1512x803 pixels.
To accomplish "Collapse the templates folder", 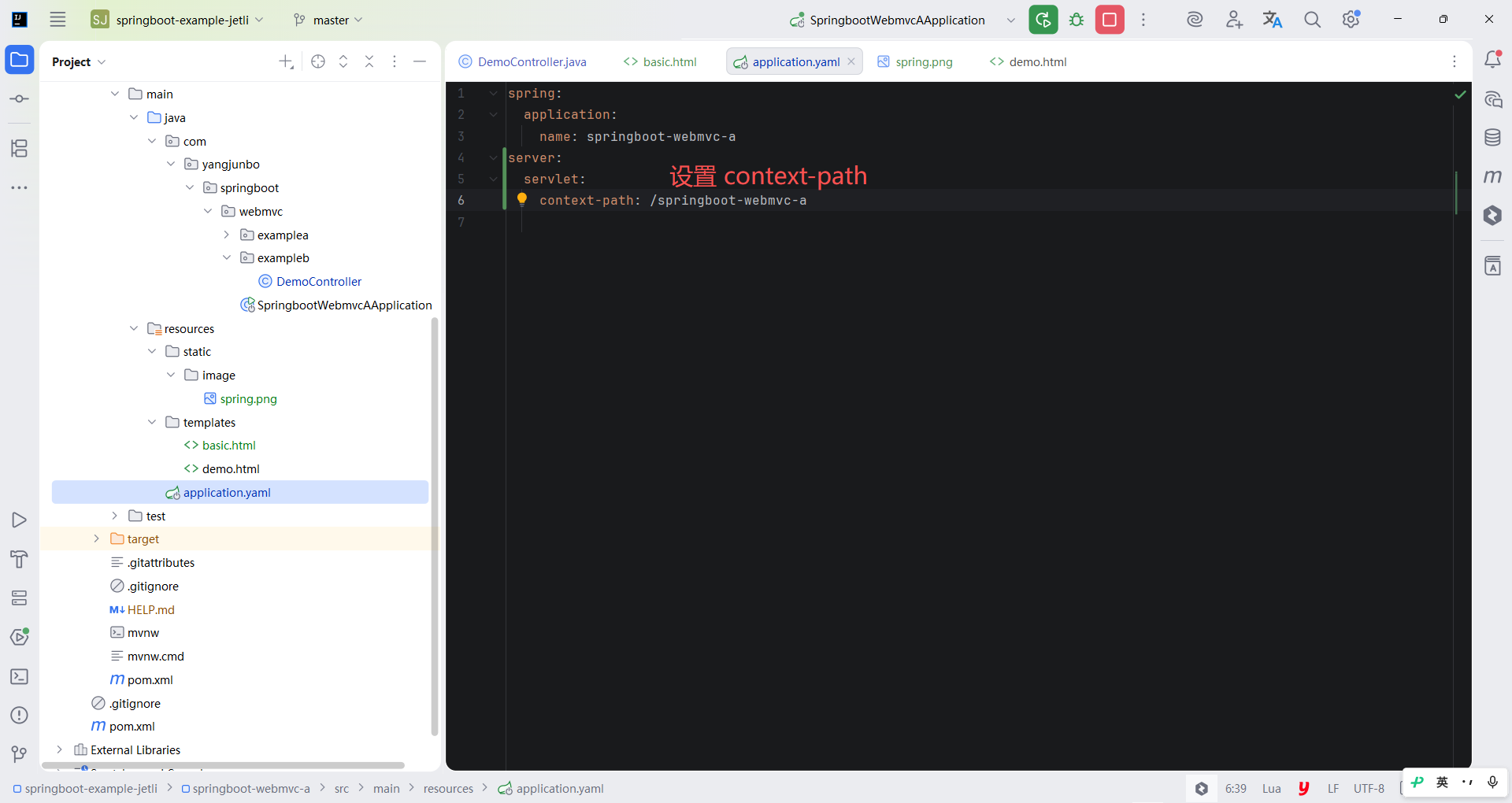I will click(152, 422).
